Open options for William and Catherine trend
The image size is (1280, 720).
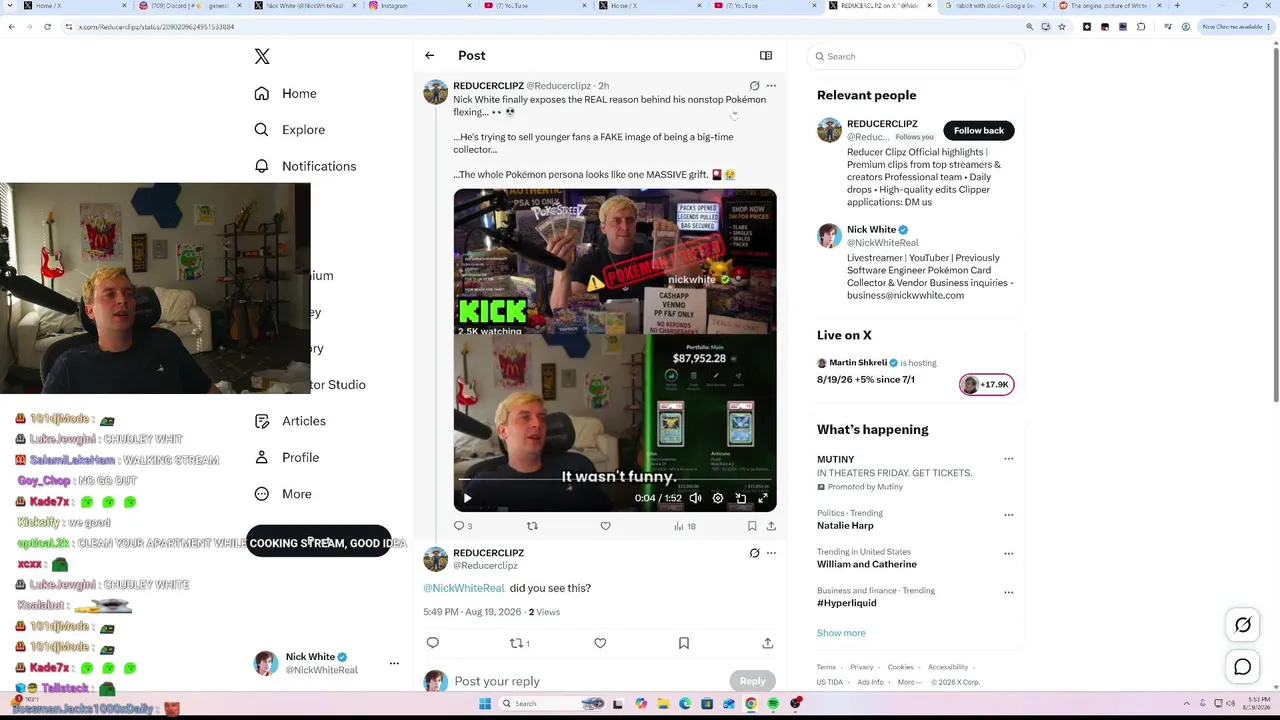click(x=1008, y=554)
